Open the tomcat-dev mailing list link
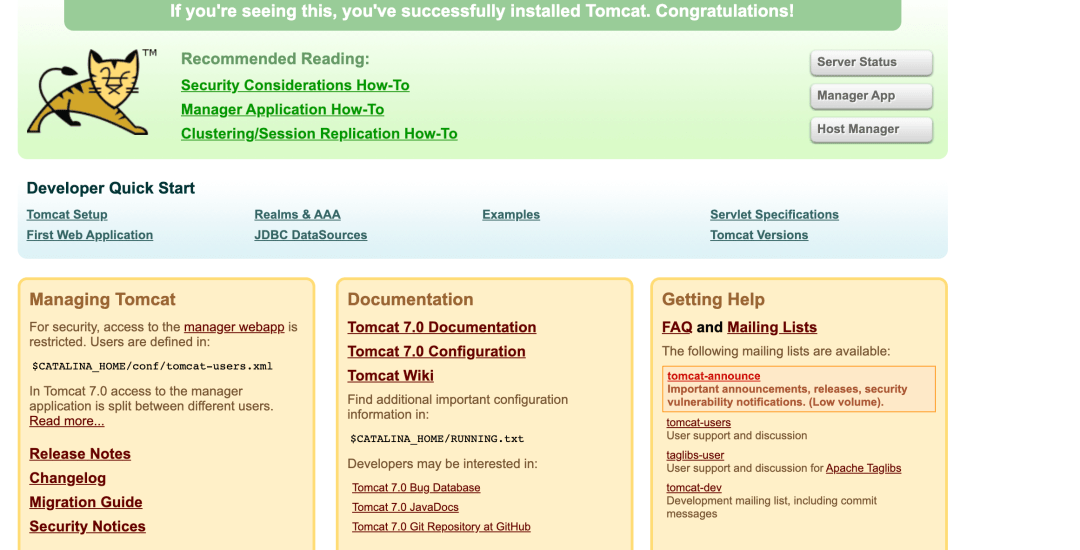 pyautogui.click(x=694, y=487)
